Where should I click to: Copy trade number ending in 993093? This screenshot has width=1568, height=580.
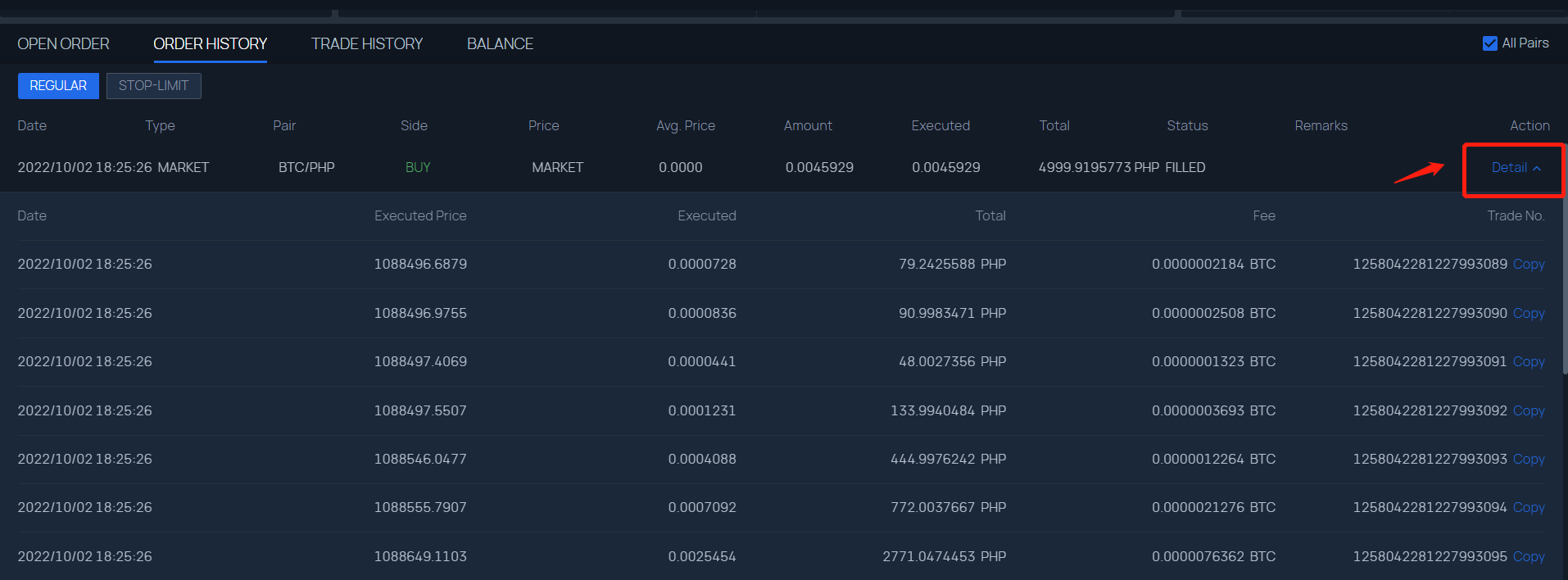pos(1529,459)
